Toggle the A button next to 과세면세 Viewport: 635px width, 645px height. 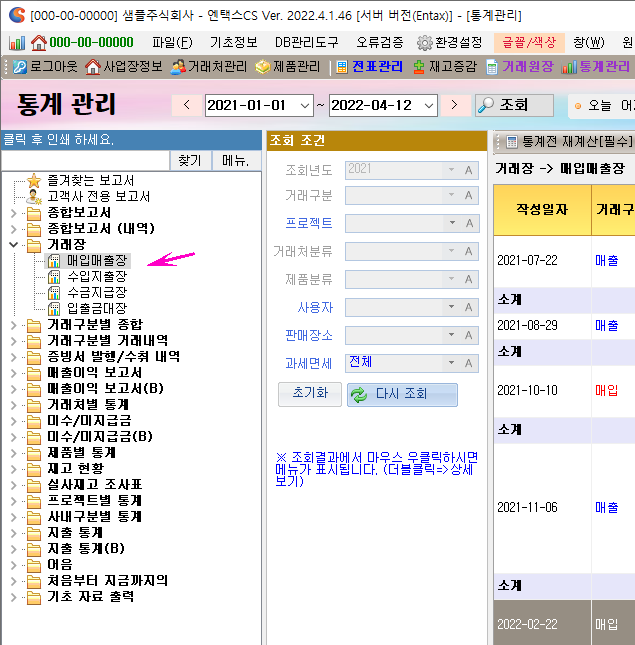(469, 363)
